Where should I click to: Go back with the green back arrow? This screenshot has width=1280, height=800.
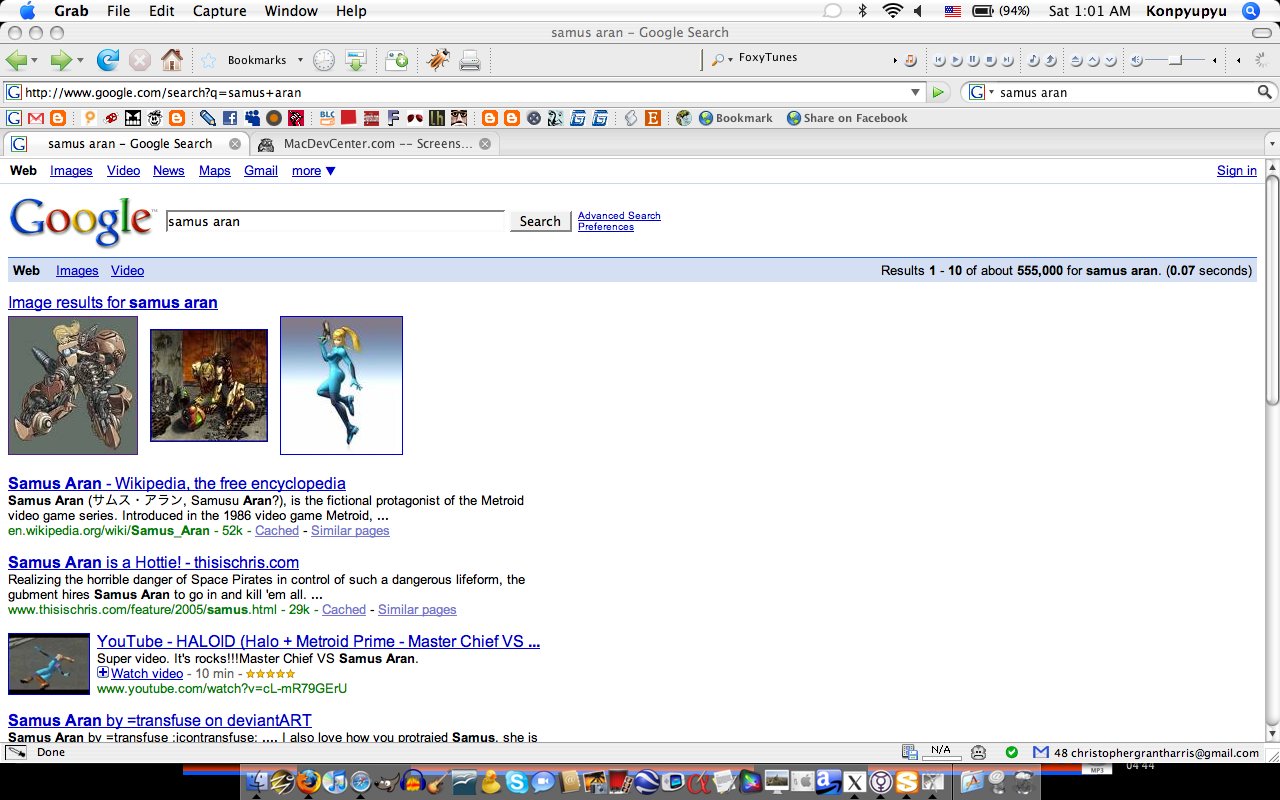click(16, 60)
